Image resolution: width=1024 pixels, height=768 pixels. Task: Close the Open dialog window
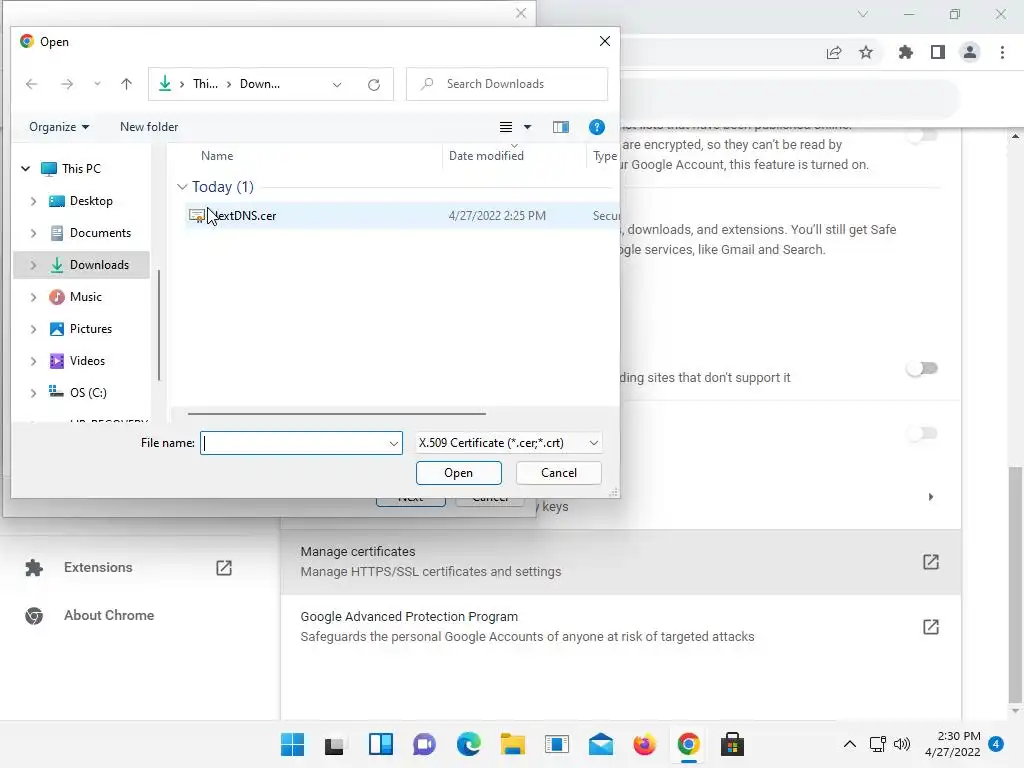(605, 41)
